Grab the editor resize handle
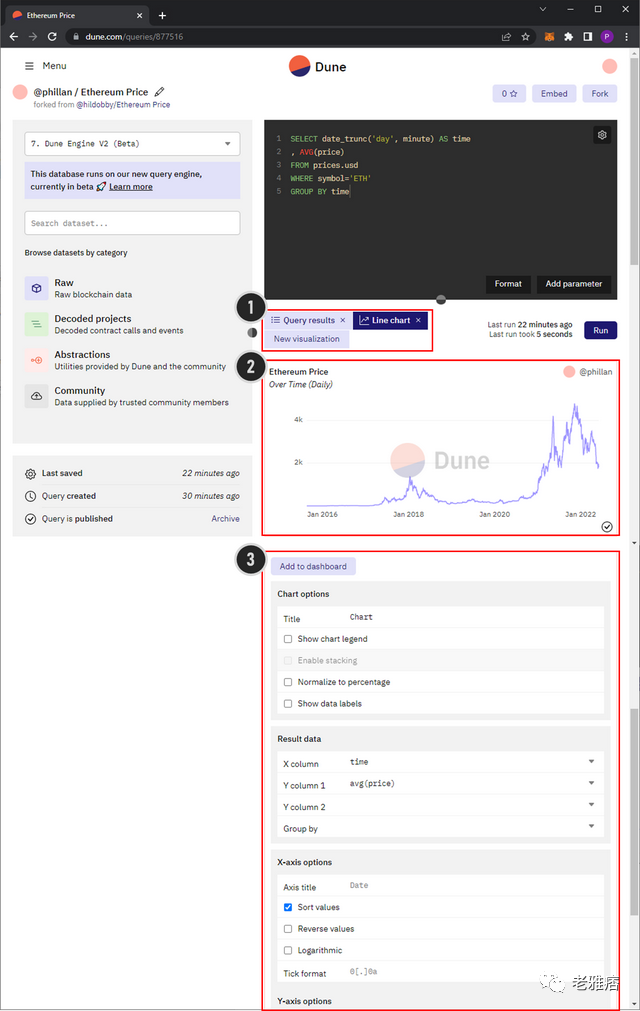640x1011 pixels. (441, 300)
